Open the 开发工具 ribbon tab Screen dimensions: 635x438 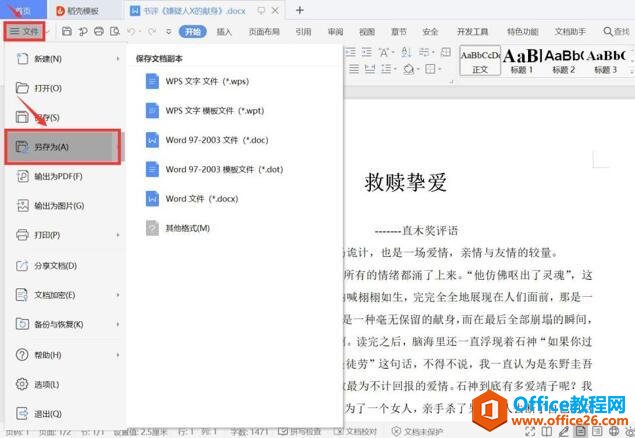473,32
